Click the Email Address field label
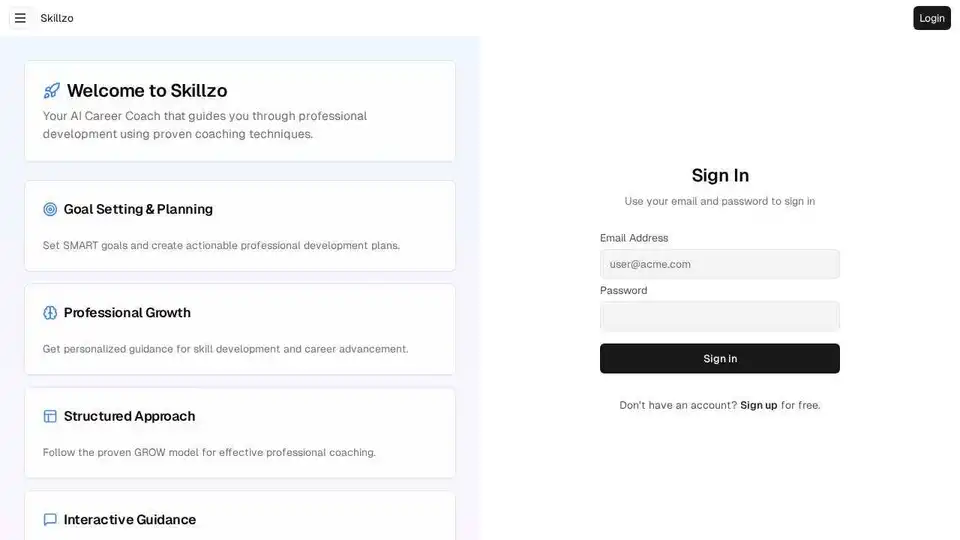Screen dimensions: 960x540 coord(634,238)
